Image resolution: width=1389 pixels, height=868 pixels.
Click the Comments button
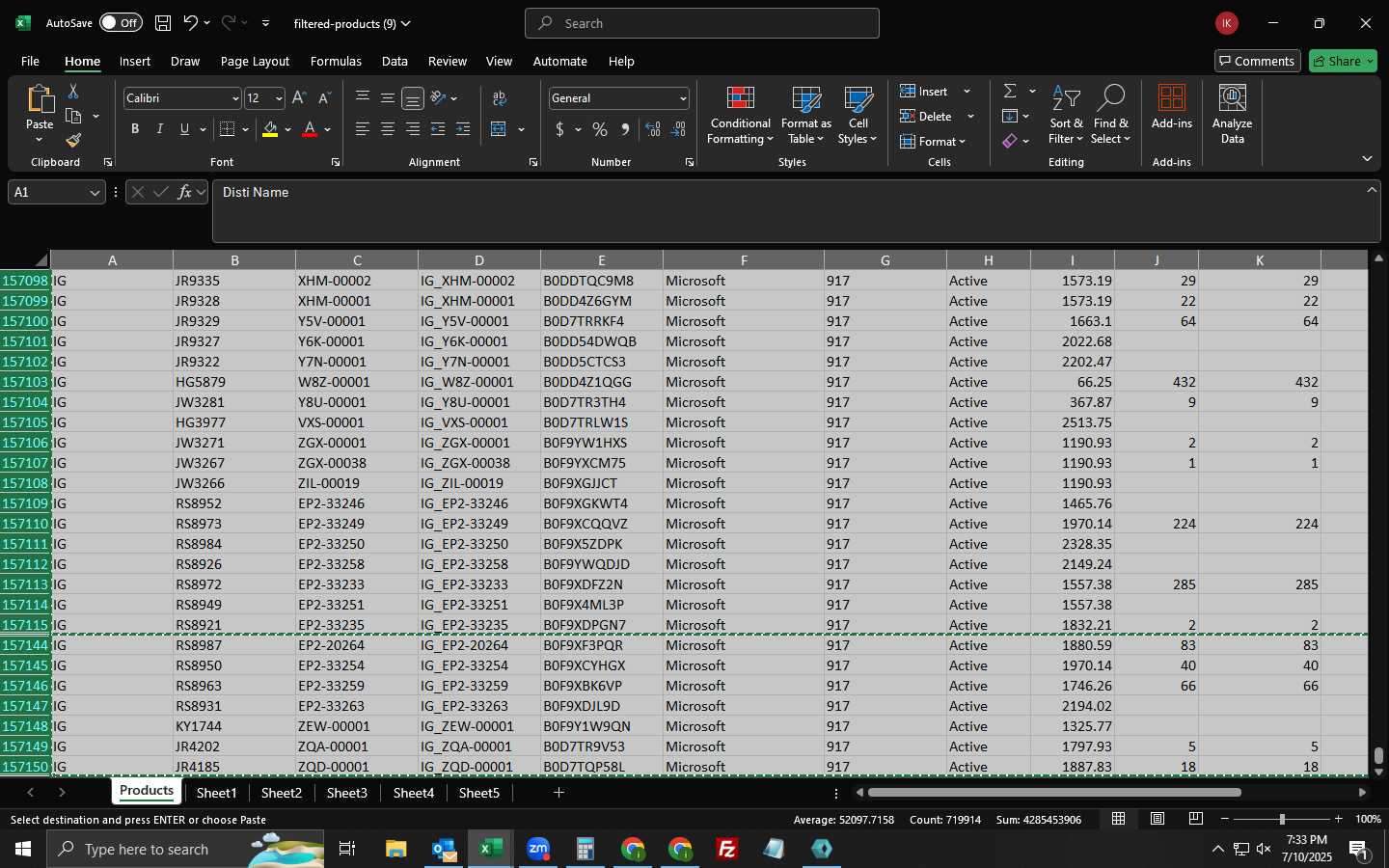pyautogui.click(x=1257, y=61)
